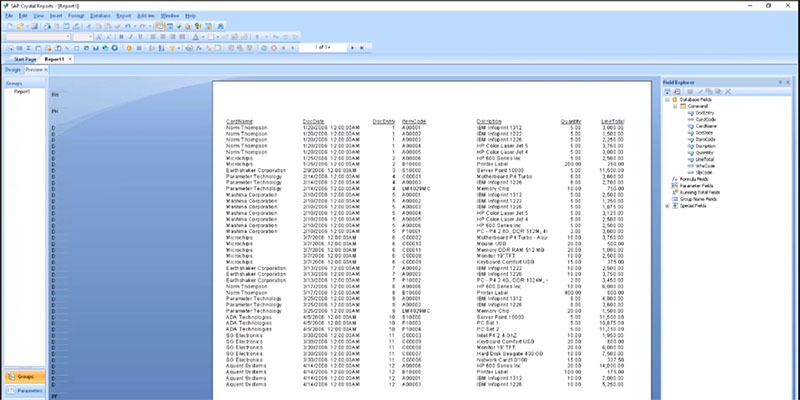
Task: Go to next page arrow
Action: (353, 47)
